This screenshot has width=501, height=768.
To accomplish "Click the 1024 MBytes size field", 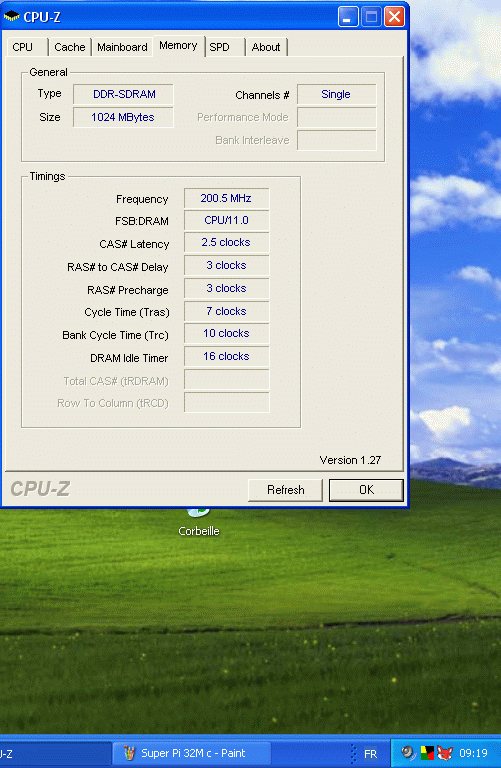I will click(x=123, y=117).
